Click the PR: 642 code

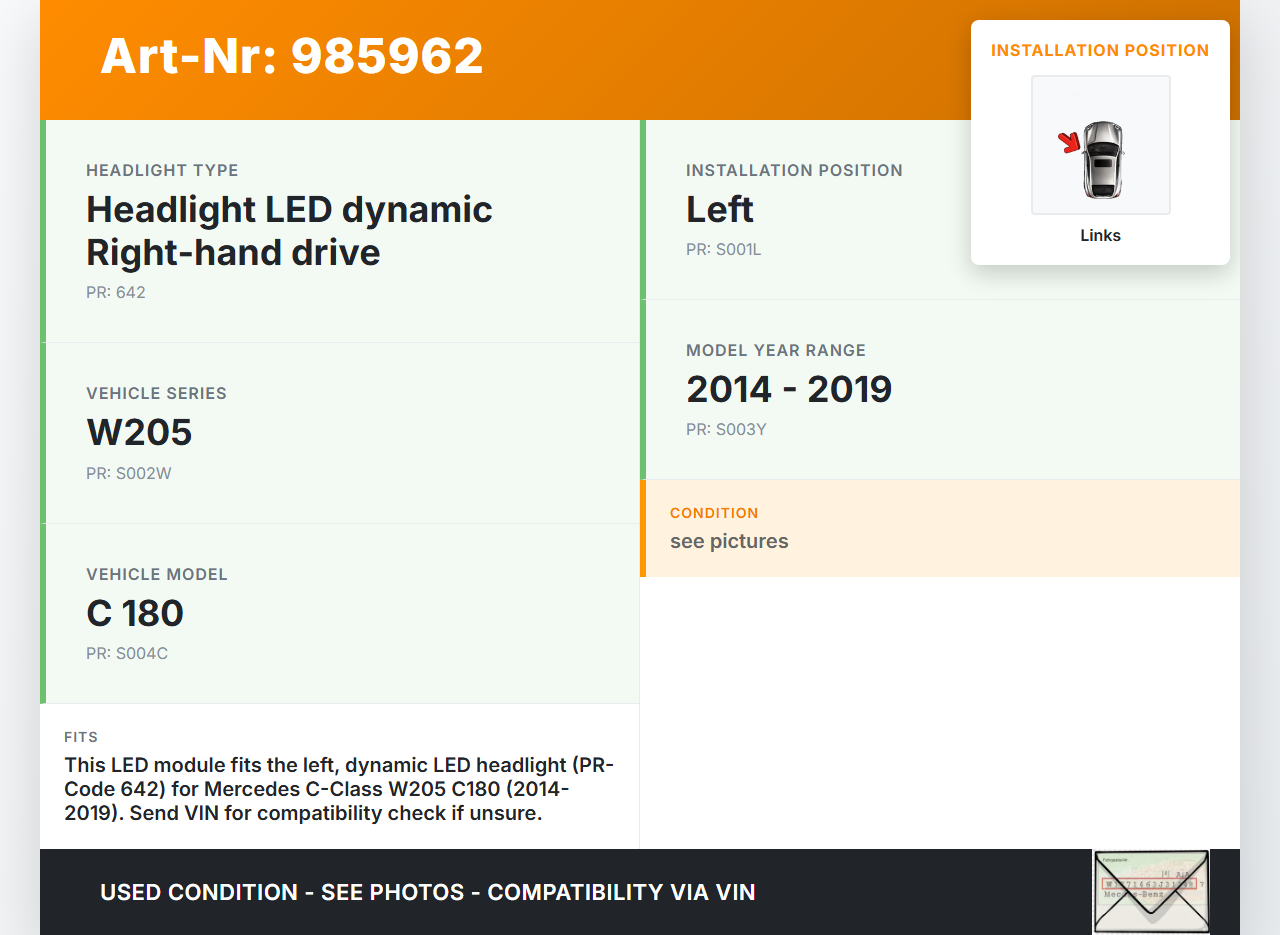tap(116, 293)
